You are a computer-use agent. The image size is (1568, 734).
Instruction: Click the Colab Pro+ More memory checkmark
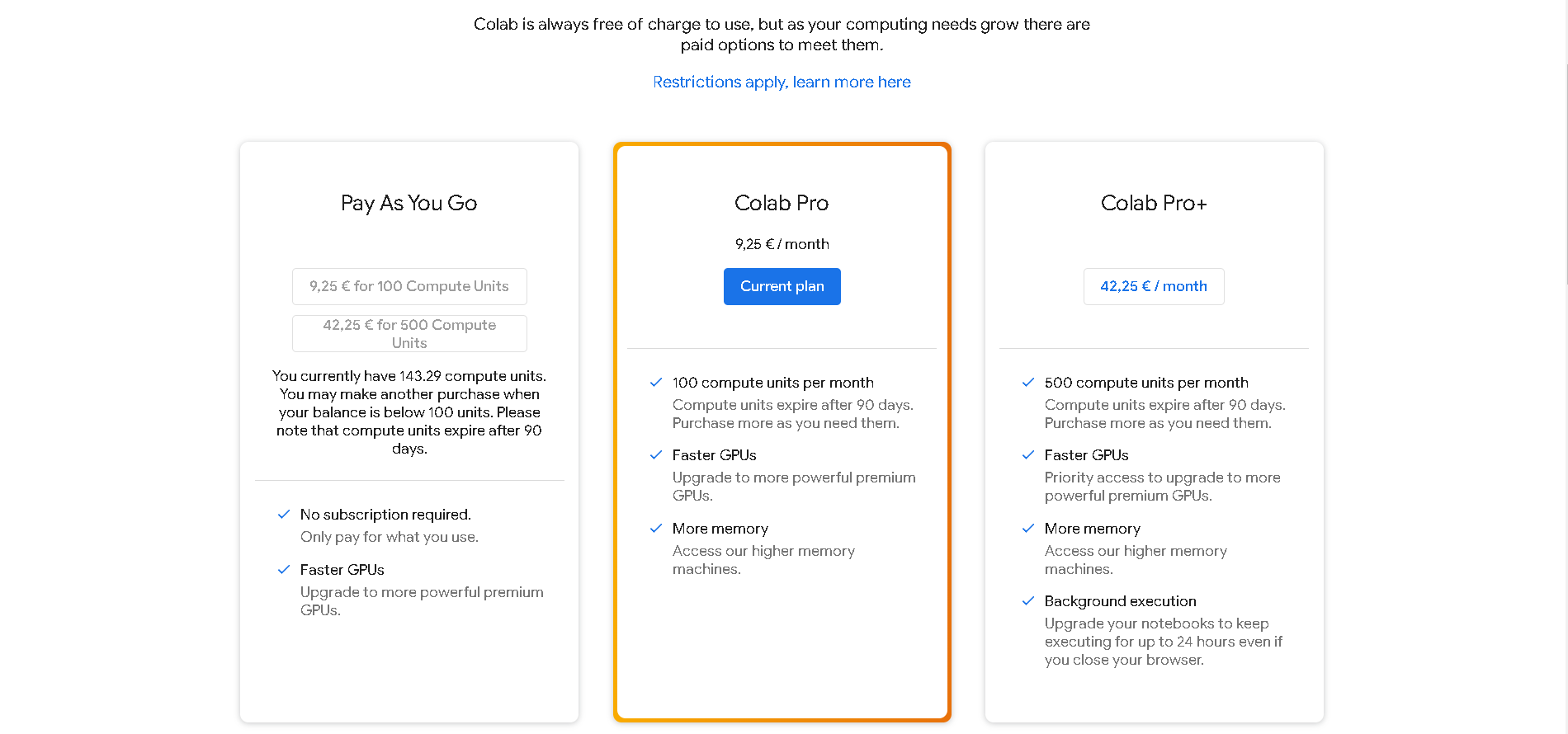pyautogui.click(x=1028, y=528)
